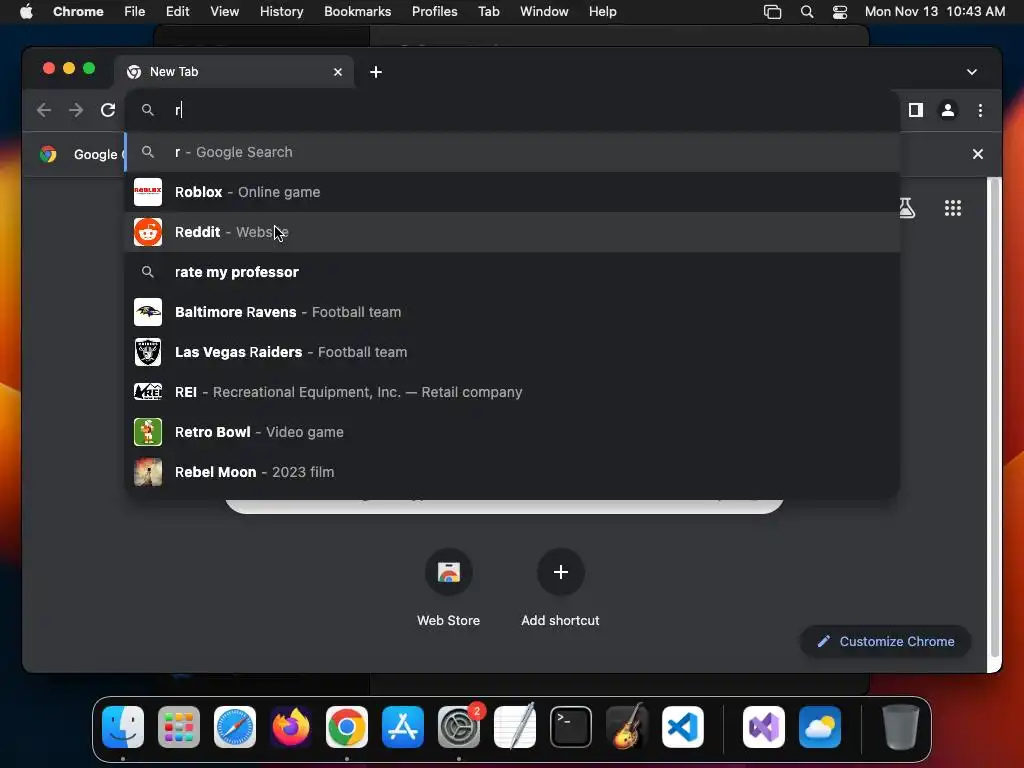Open the Weather app from the Dock

[x=820, y=727]
